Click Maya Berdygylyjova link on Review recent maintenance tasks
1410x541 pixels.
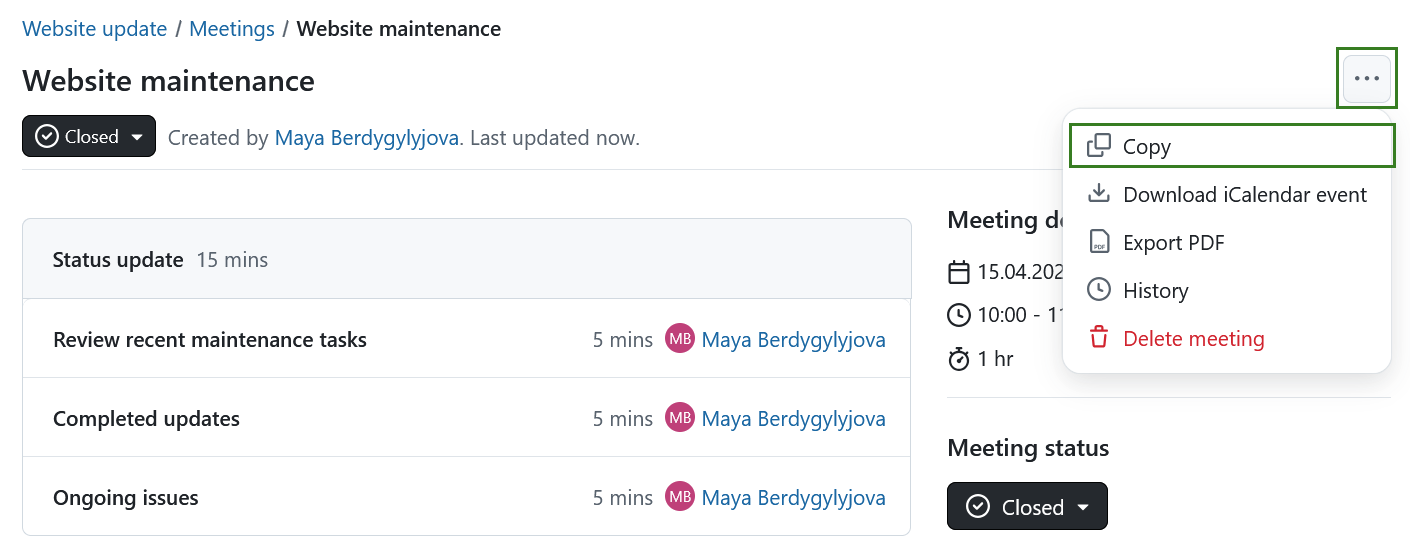(793, 340)
